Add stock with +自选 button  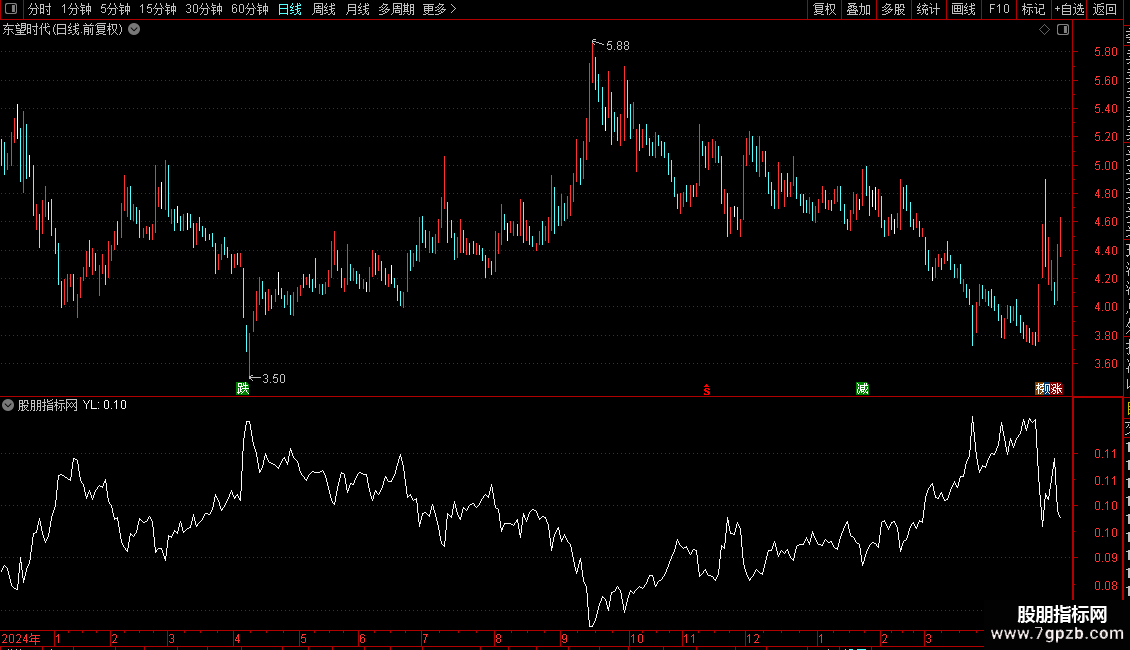point(1069,9)
